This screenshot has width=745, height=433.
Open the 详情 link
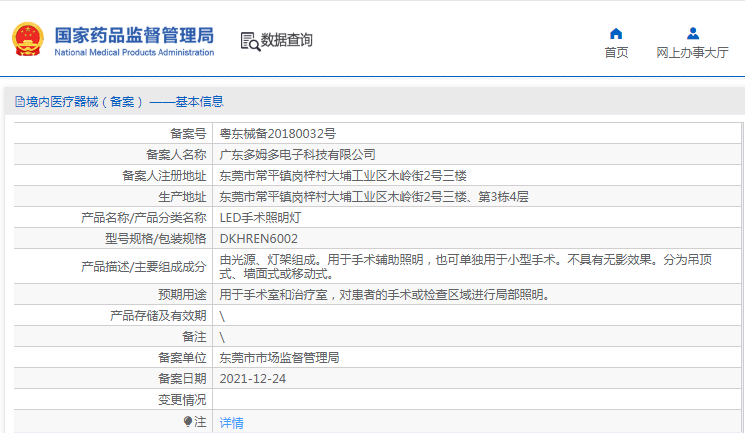coord(232,423)
